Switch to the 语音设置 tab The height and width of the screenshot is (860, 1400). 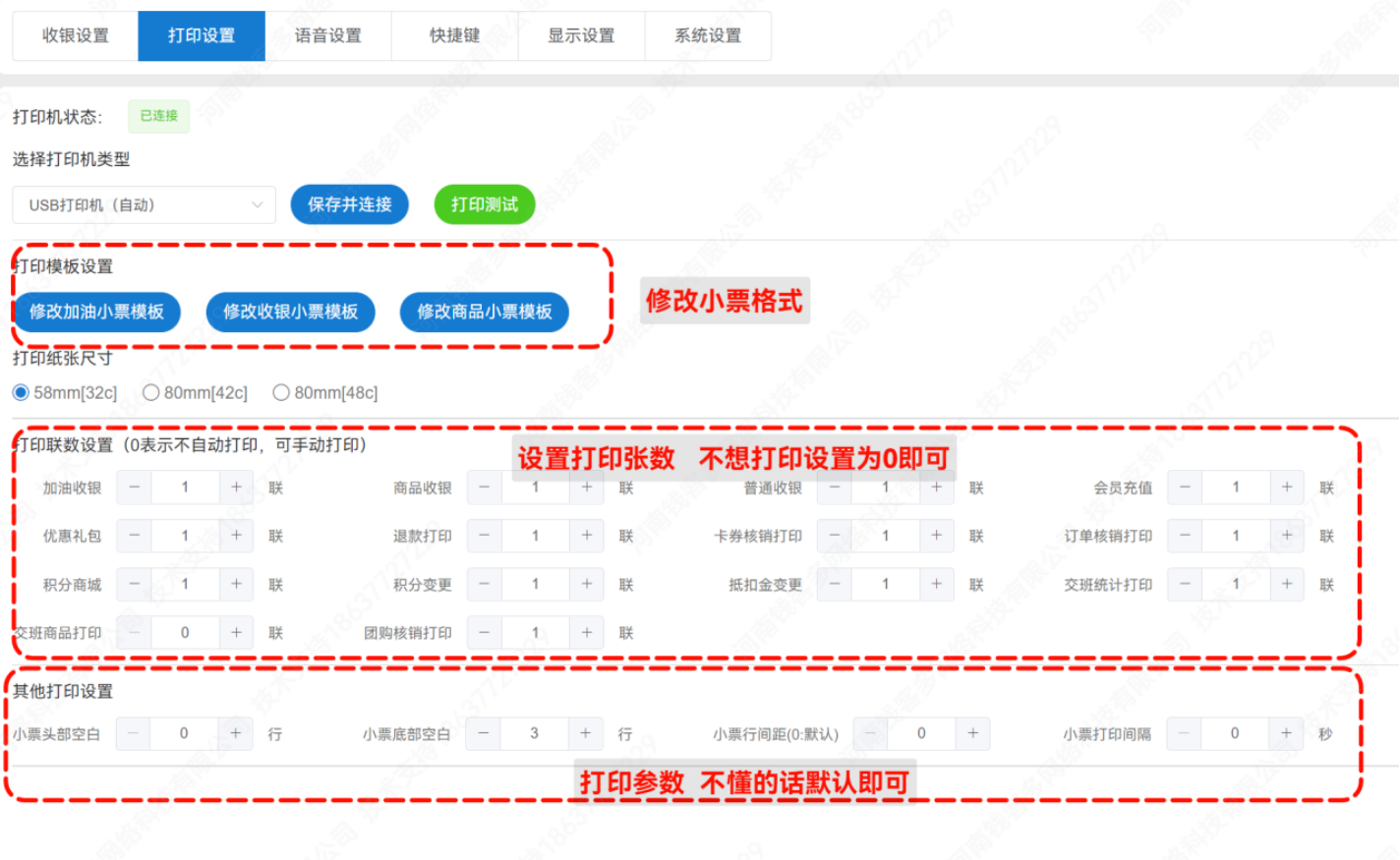(328, 36)
